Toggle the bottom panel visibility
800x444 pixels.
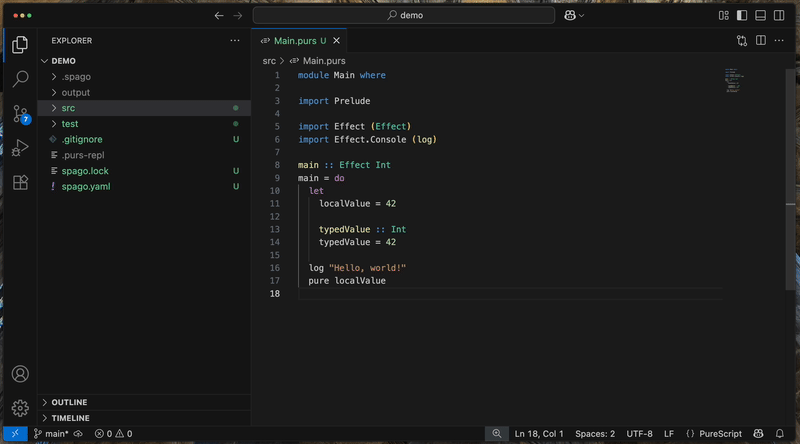click(760, 15)
